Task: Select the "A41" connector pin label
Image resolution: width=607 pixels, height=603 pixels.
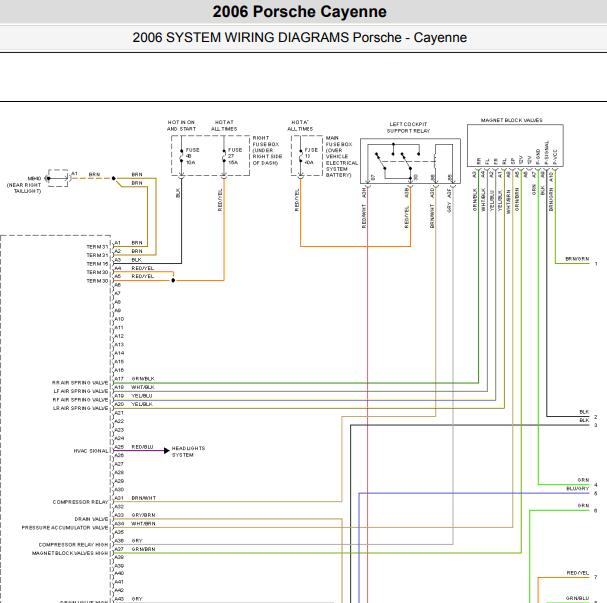Action: pyautogui.click(x=119, y=582)
